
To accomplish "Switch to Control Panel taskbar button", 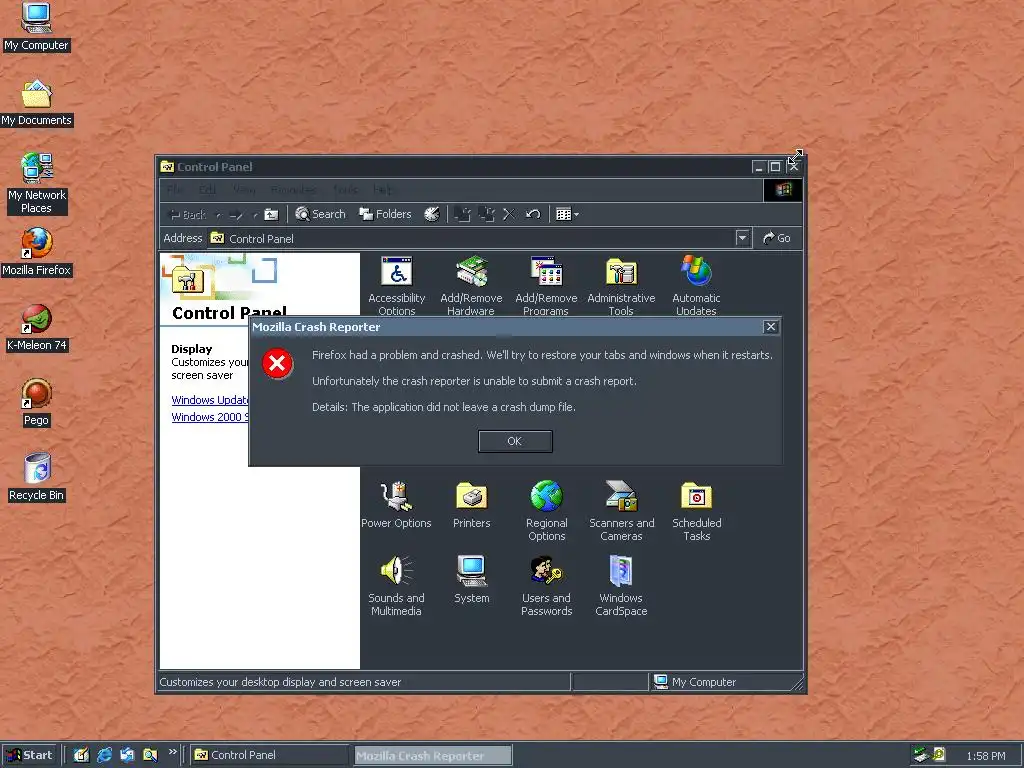I will (270, 755).
